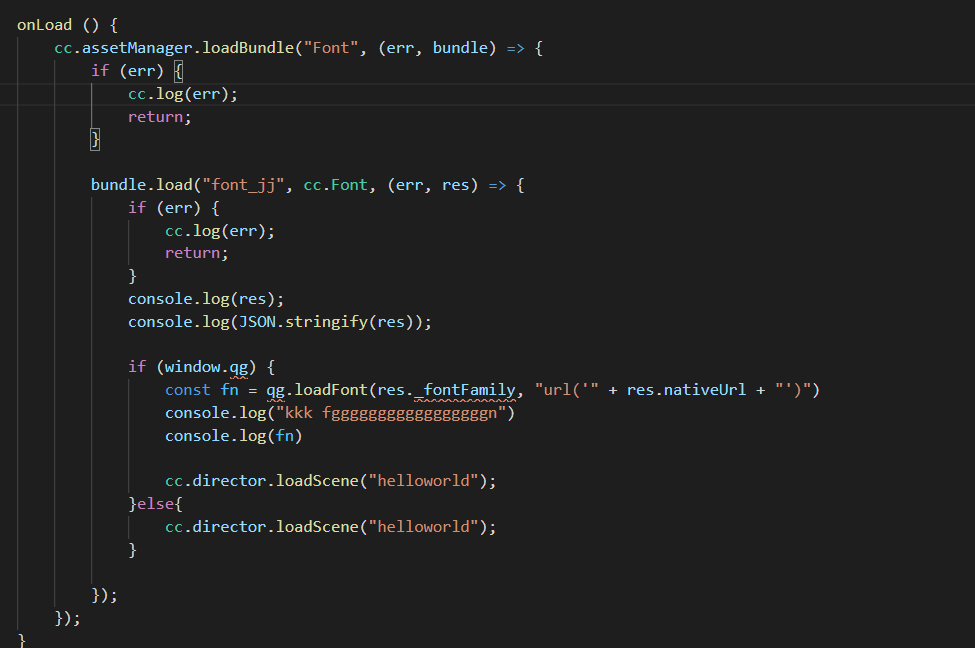Click the "helloworld" string above the else

coord(423,481)
